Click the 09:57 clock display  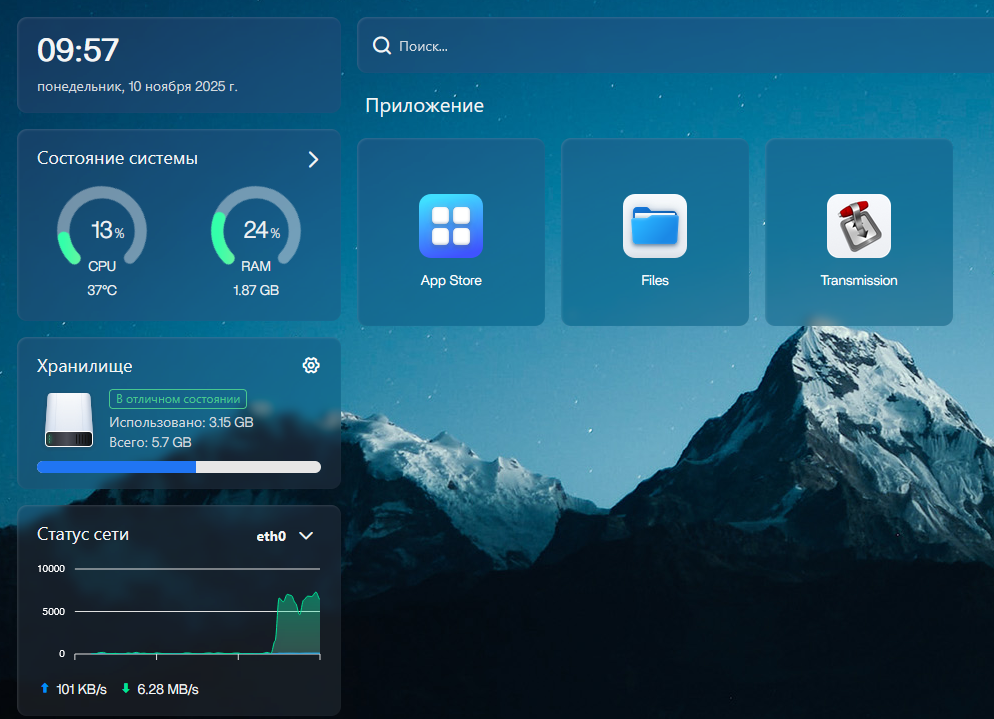pyautogui.click(x=78, y=50)
